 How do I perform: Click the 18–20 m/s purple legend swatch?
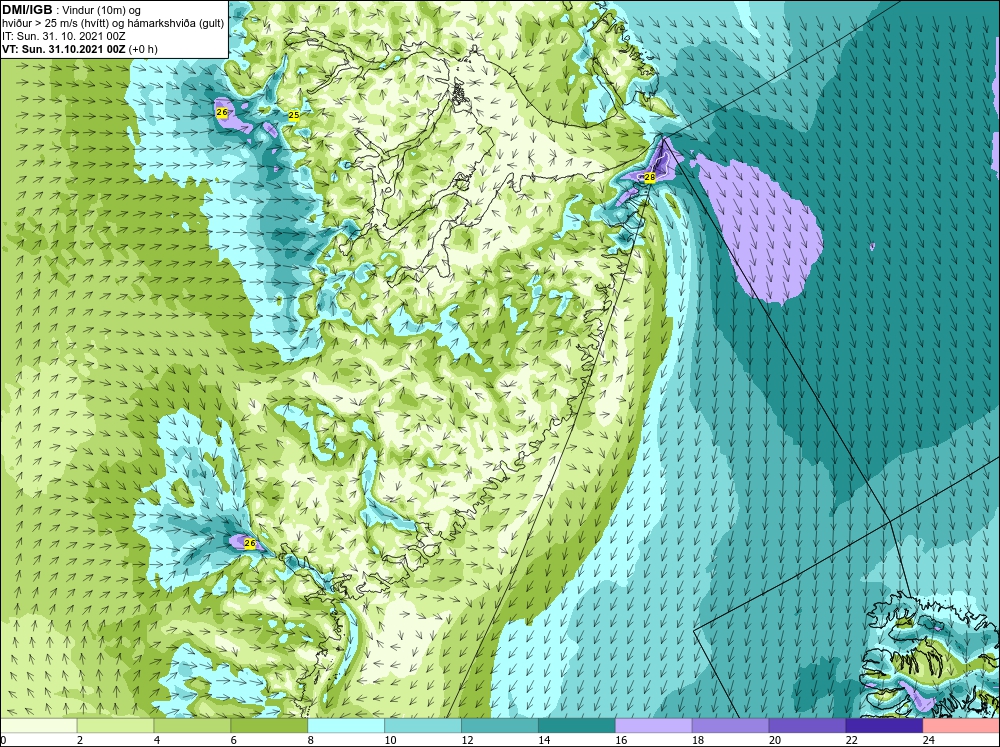[x=730, y=726]
